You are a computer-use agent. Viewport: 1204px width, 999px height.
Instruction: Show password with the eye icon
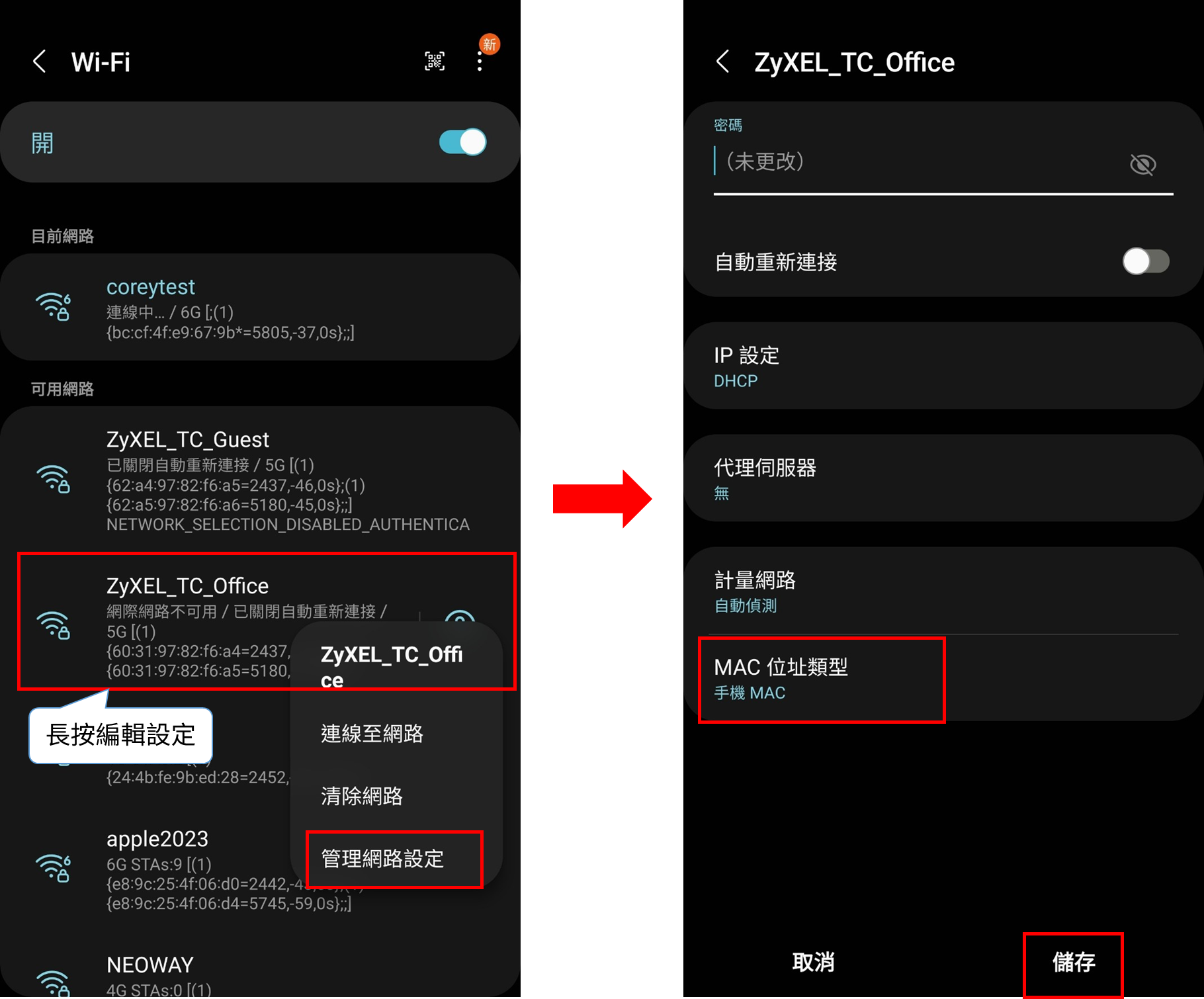click(1142, 164)
